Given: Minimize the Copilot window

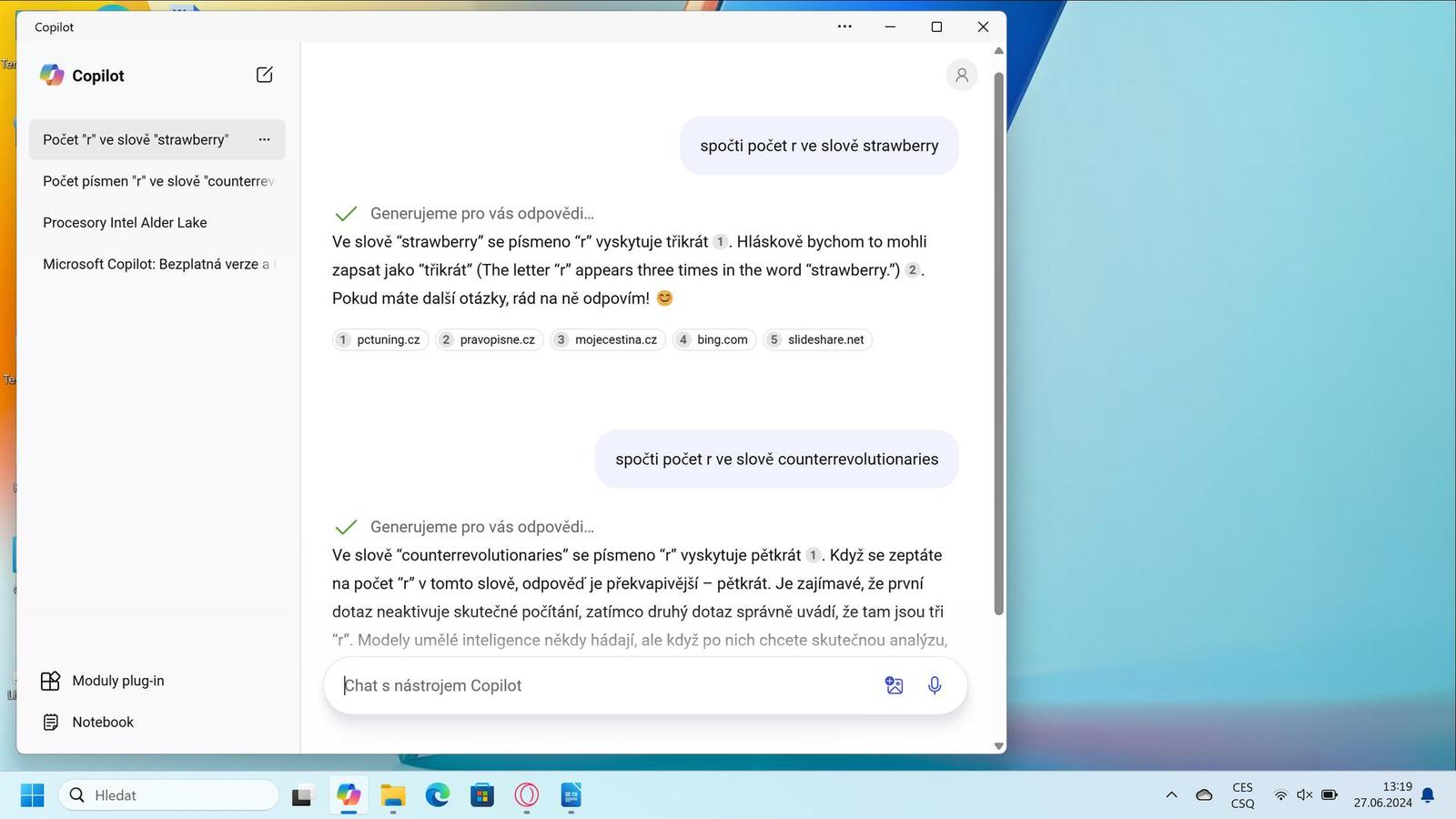Looking at the screenshot, I should point(890,26).
